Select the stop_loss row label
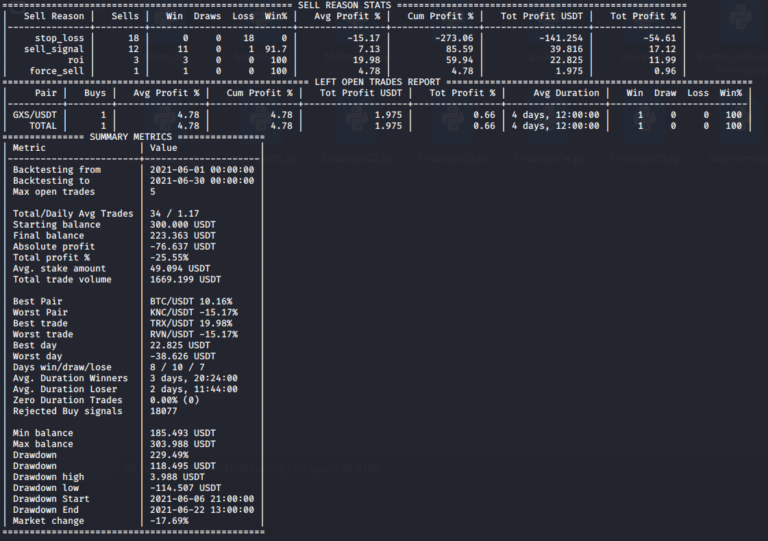Screen dimensions: 768x541 [54, 37]
